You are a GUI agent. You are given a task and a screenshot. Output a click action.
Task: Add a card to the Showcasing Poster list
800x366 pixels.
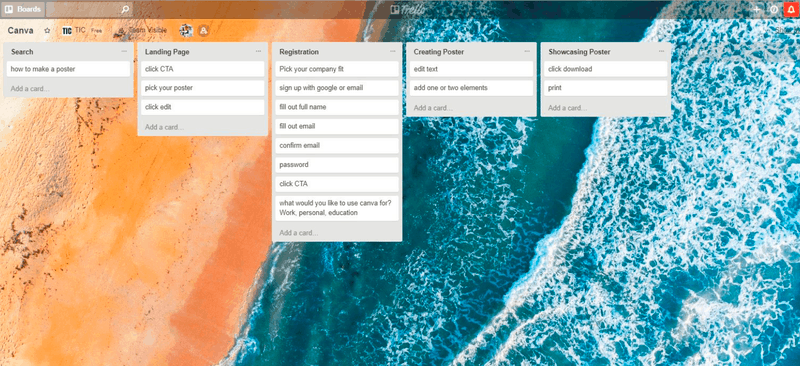coord(567,108)
